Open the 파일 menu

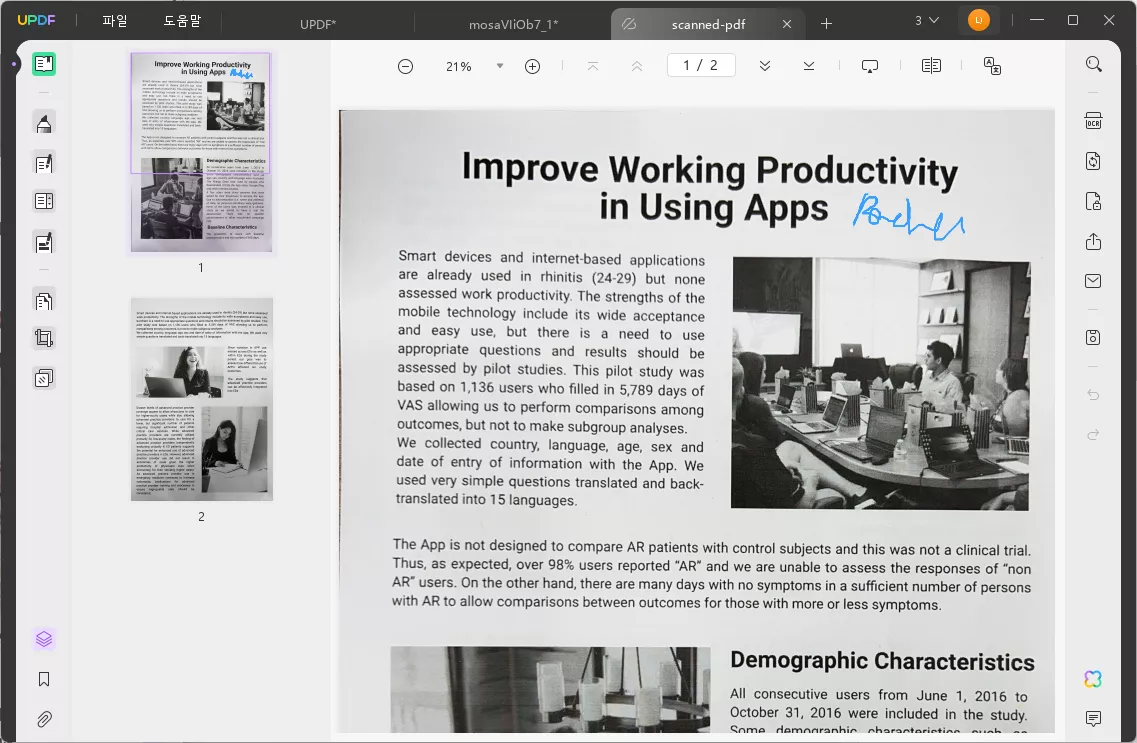(x=115, y=21)
